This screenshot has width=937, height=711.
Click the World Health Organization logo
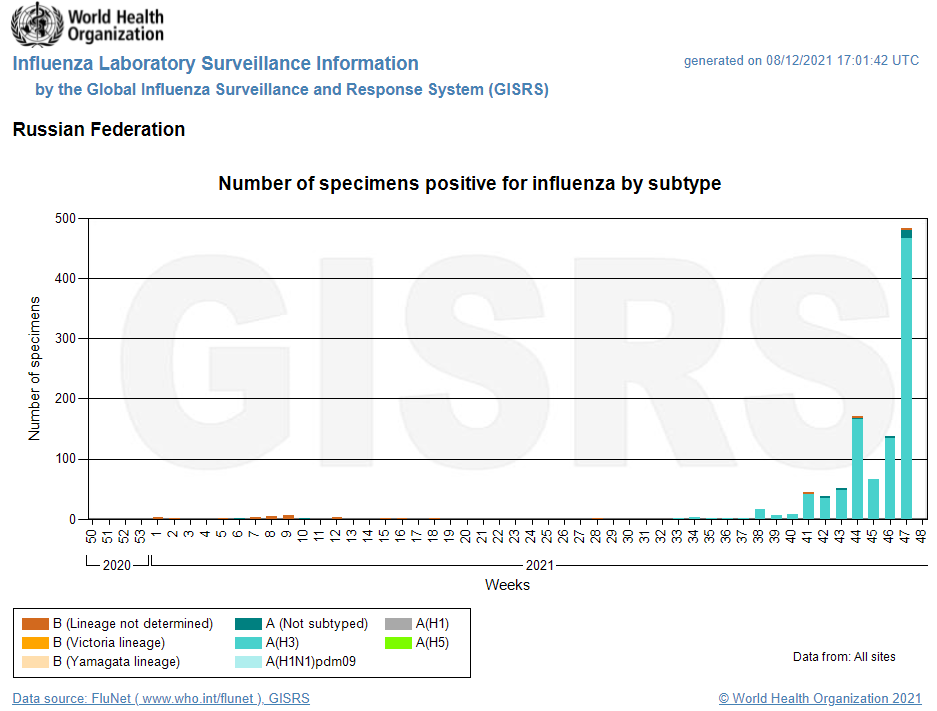(x=88, y=25)
